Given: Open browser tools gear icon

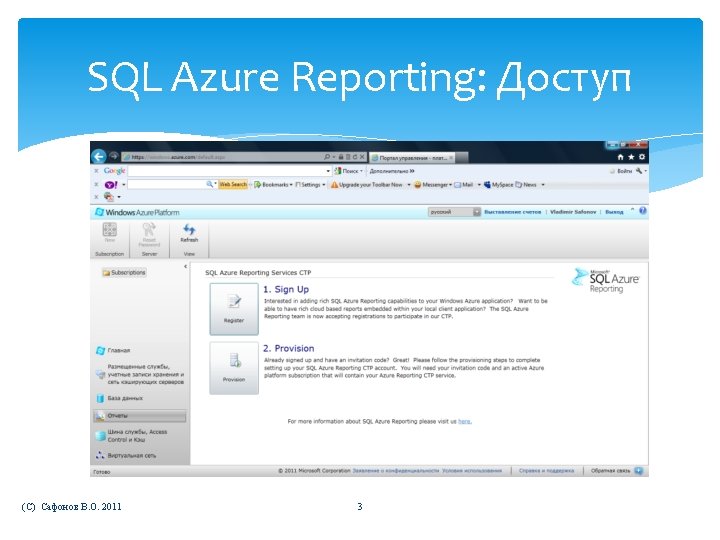Looking at the screenshot, I should tap(641, 157).
